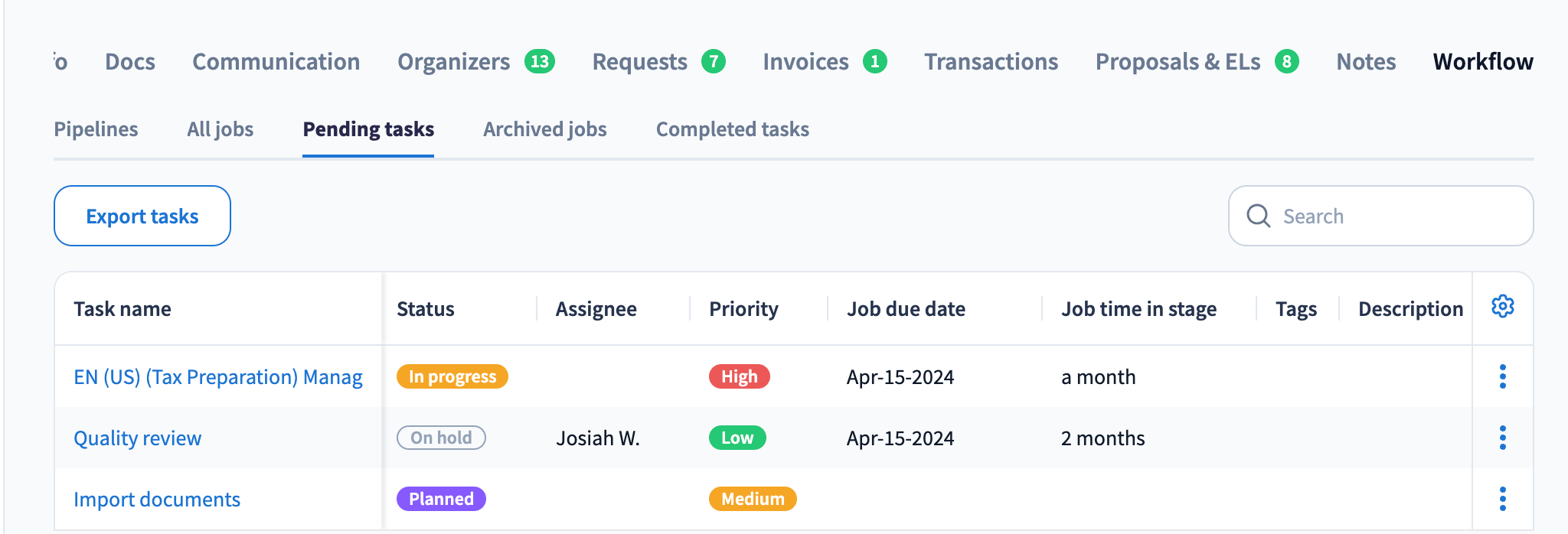Screen dimensions: 1568x534
Task: Go to the Invoices tab
Action: (805, 61)
